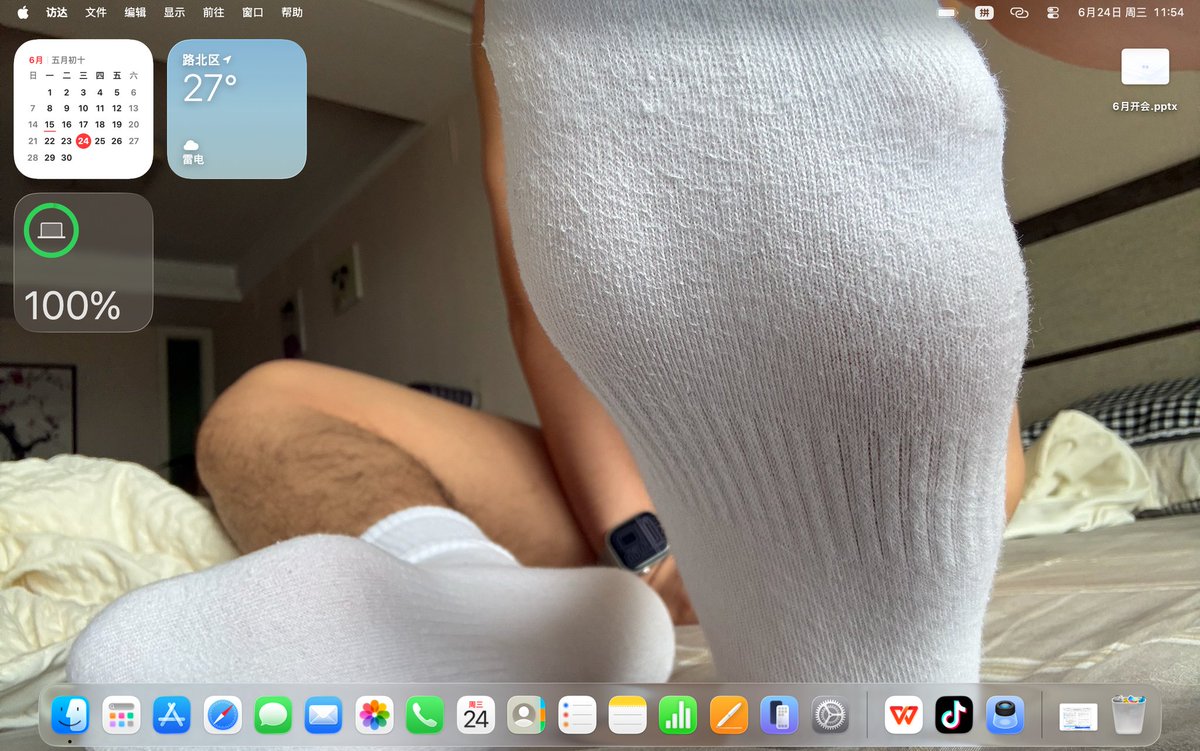Open Control Center from menu bar
The width and height of the screenshot is (1200, 751).
[x=1053, y=12]
